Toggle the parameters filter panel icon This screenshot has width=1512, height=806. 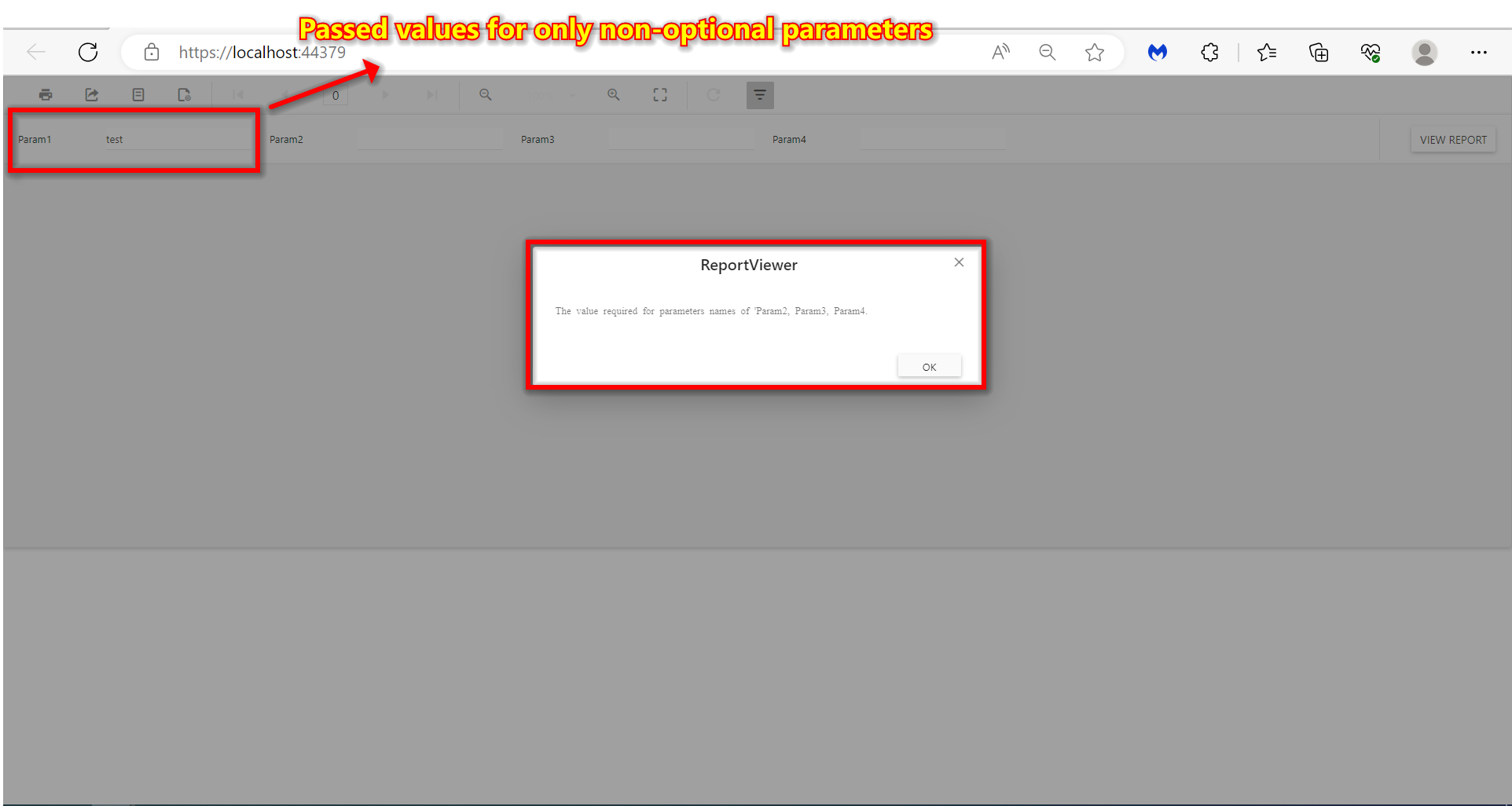click(x=760, y=95)
